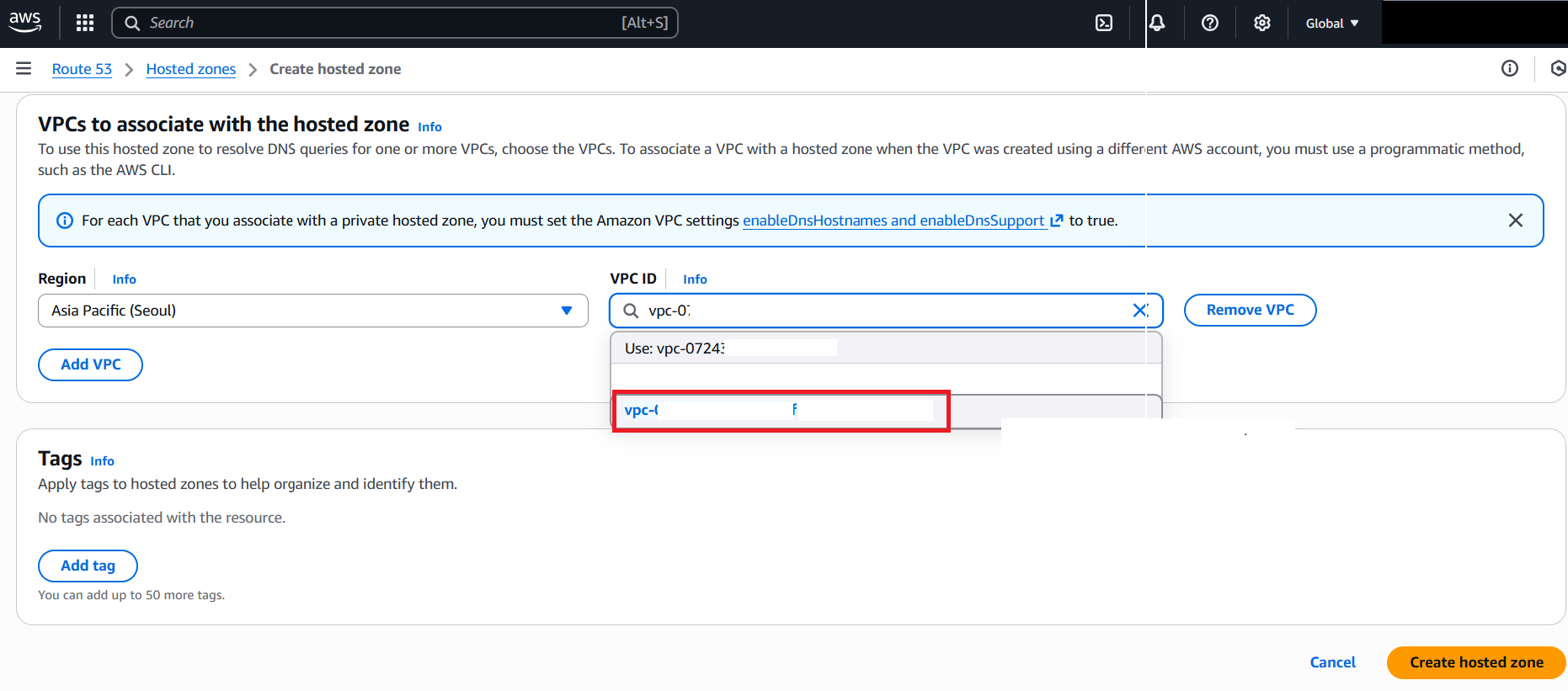Open the Asia Pacific (Seoul) region dropdown

coord(312,311)
